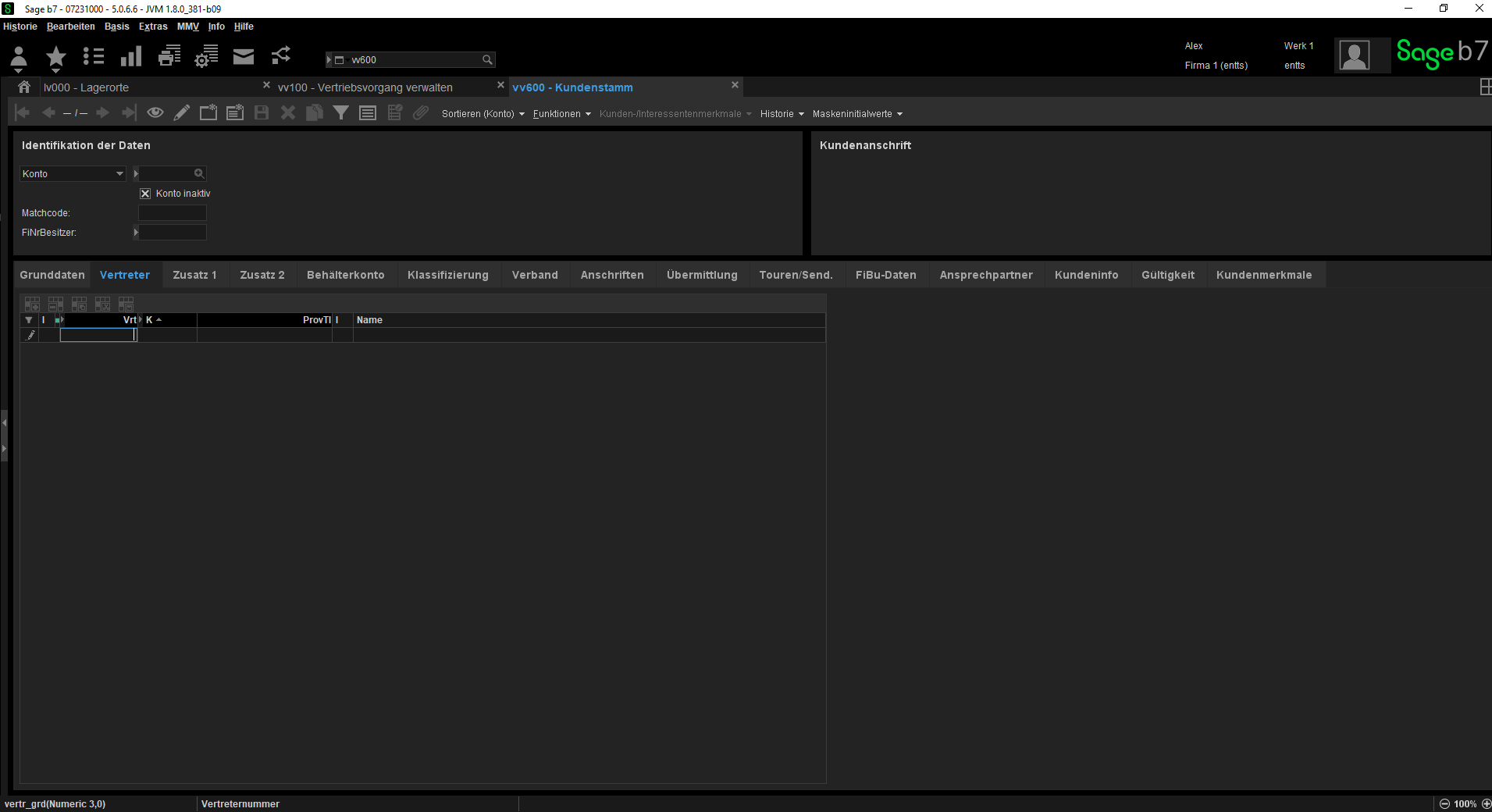This screenshot has width=1492, height=812.
Task: Click the paste grid row icon
Action: (126, 304)
